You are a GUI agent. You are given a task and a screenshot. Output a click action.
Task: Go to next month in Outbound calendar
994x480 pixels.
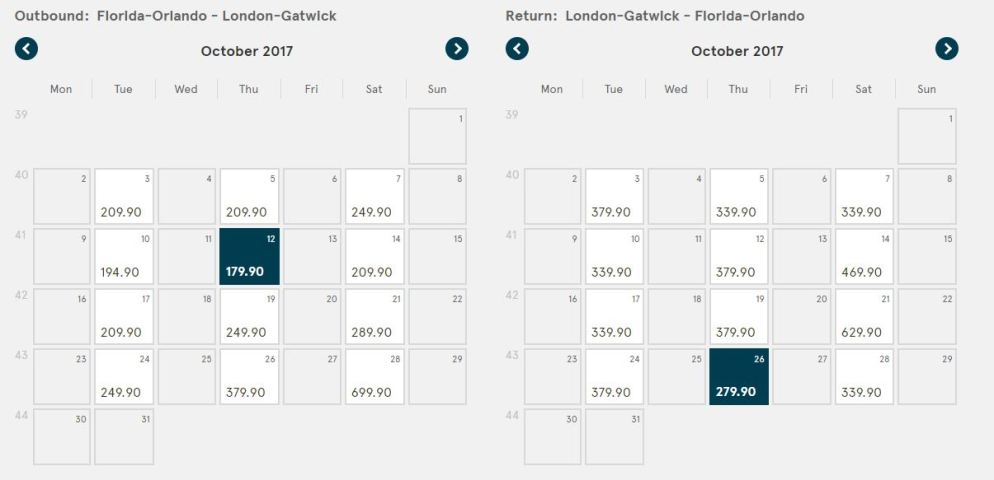[x=457, y=49]
